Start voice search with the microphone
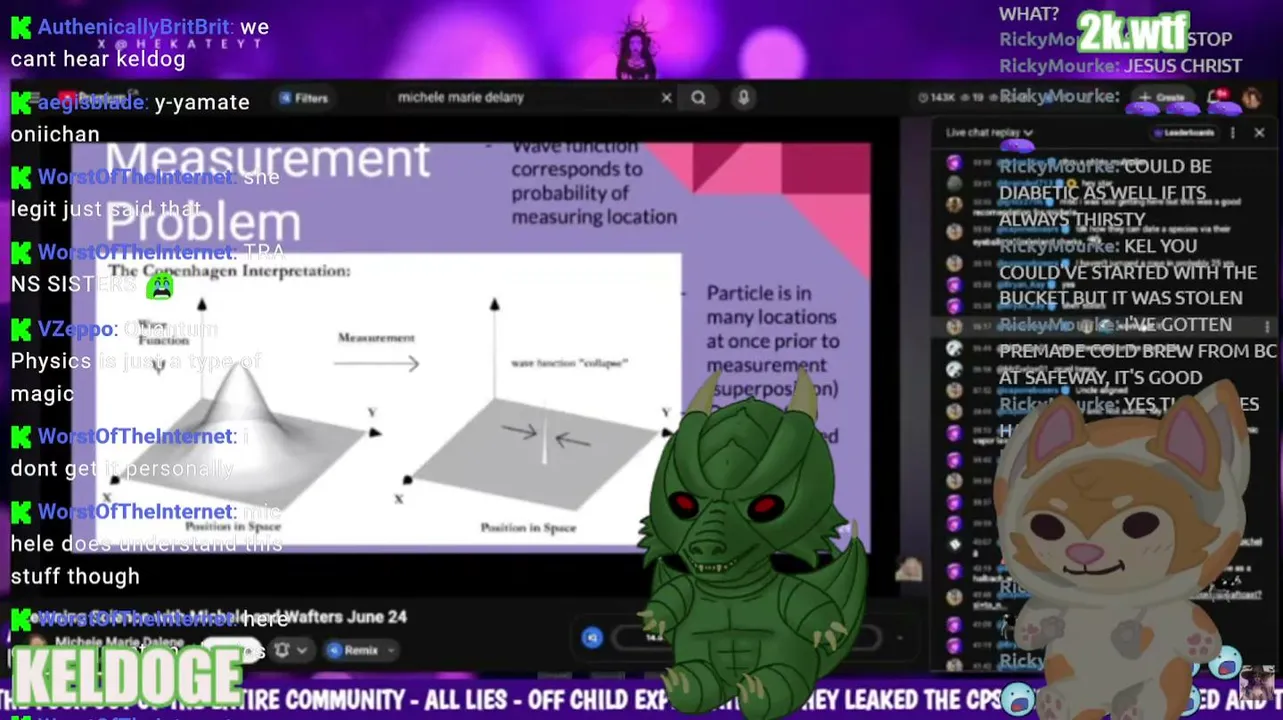 click(x=743, y=98)
